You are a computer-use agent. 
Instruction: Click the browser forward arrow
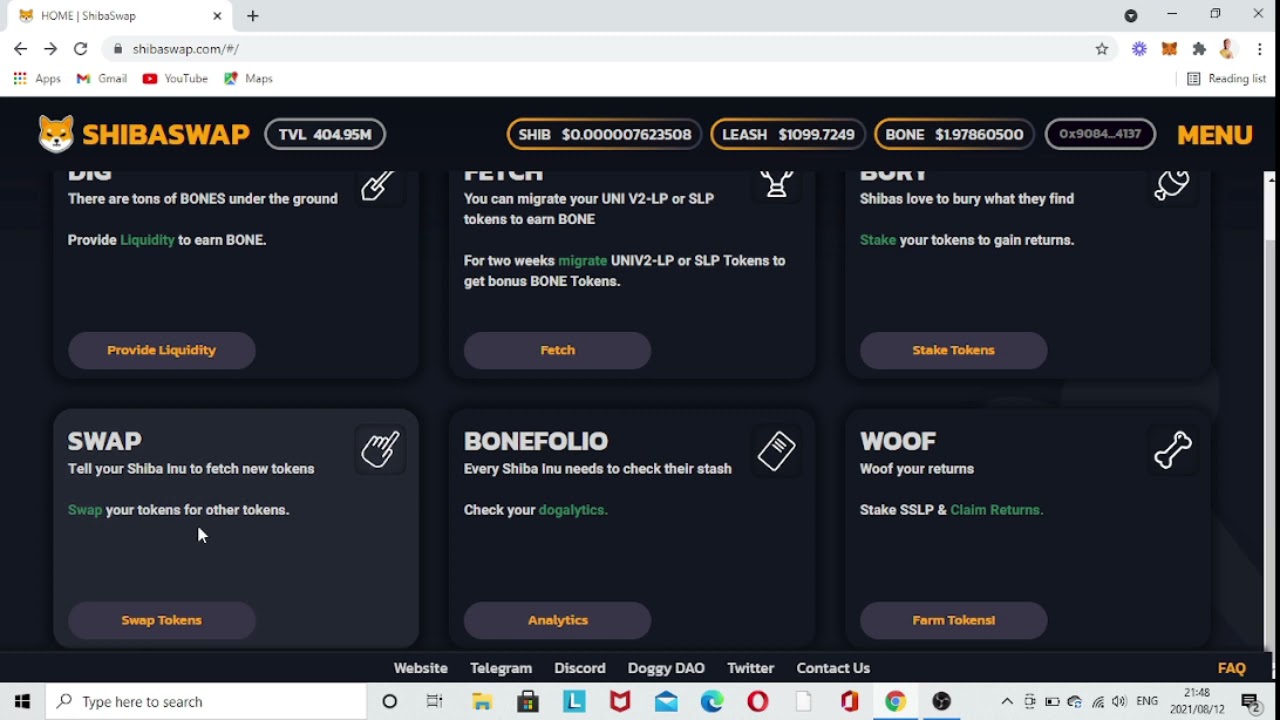coord(50,49)
